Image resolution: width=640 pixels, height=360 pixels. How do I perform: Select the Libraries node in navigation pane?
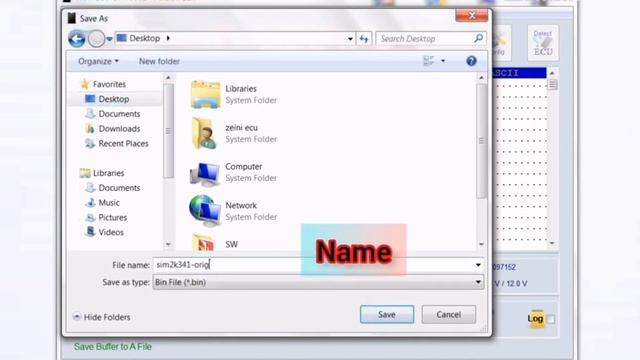pyautogui.click(x=108, y=173)
